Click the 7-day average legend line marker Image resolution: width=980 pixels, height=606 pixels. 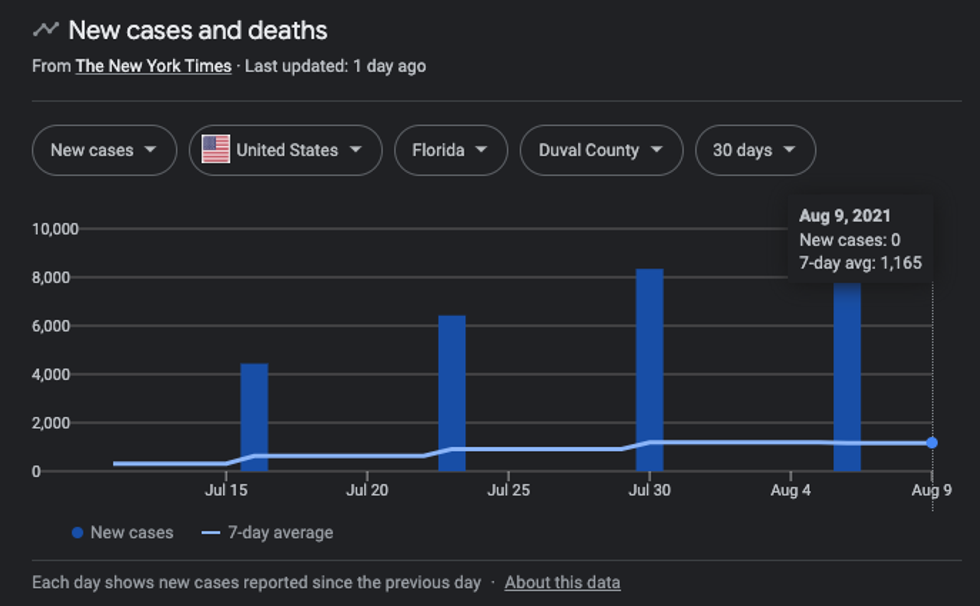tap(210, 533)
